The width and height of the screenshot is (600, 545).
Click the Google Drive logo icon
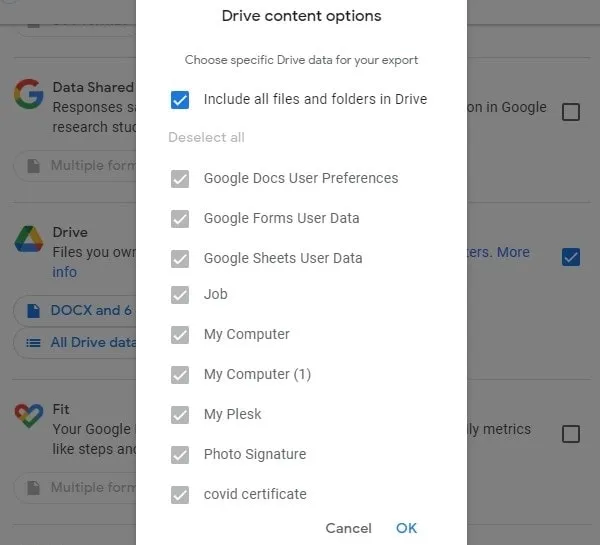(29, 239)
